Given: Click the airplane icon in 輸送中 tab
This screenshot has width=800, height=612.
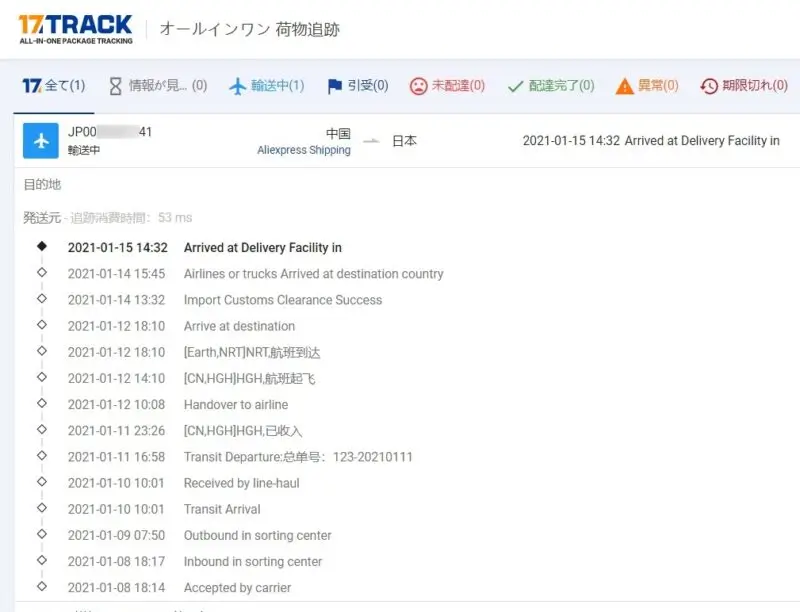Looking at the screenshot, I should pyautogui.click(x=237, y=86).
